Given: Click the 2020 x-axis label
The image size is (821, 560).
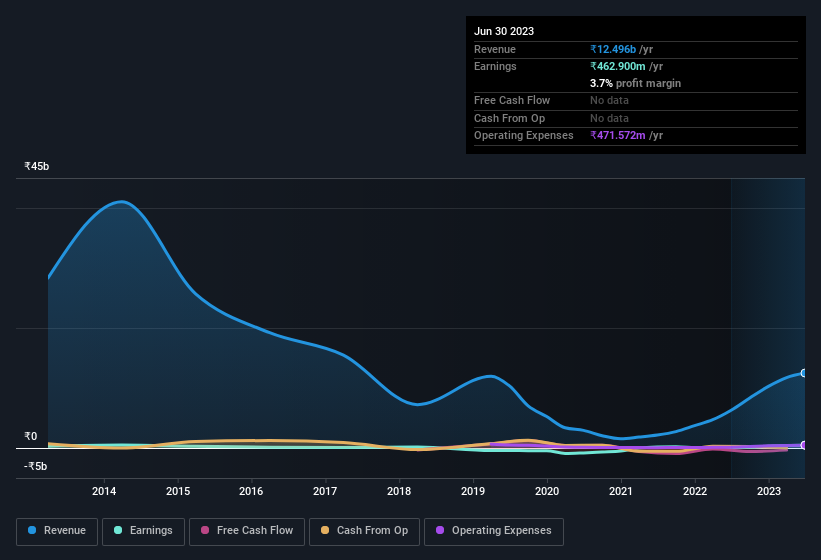Looking at the screenshot, I should (547, 491).
